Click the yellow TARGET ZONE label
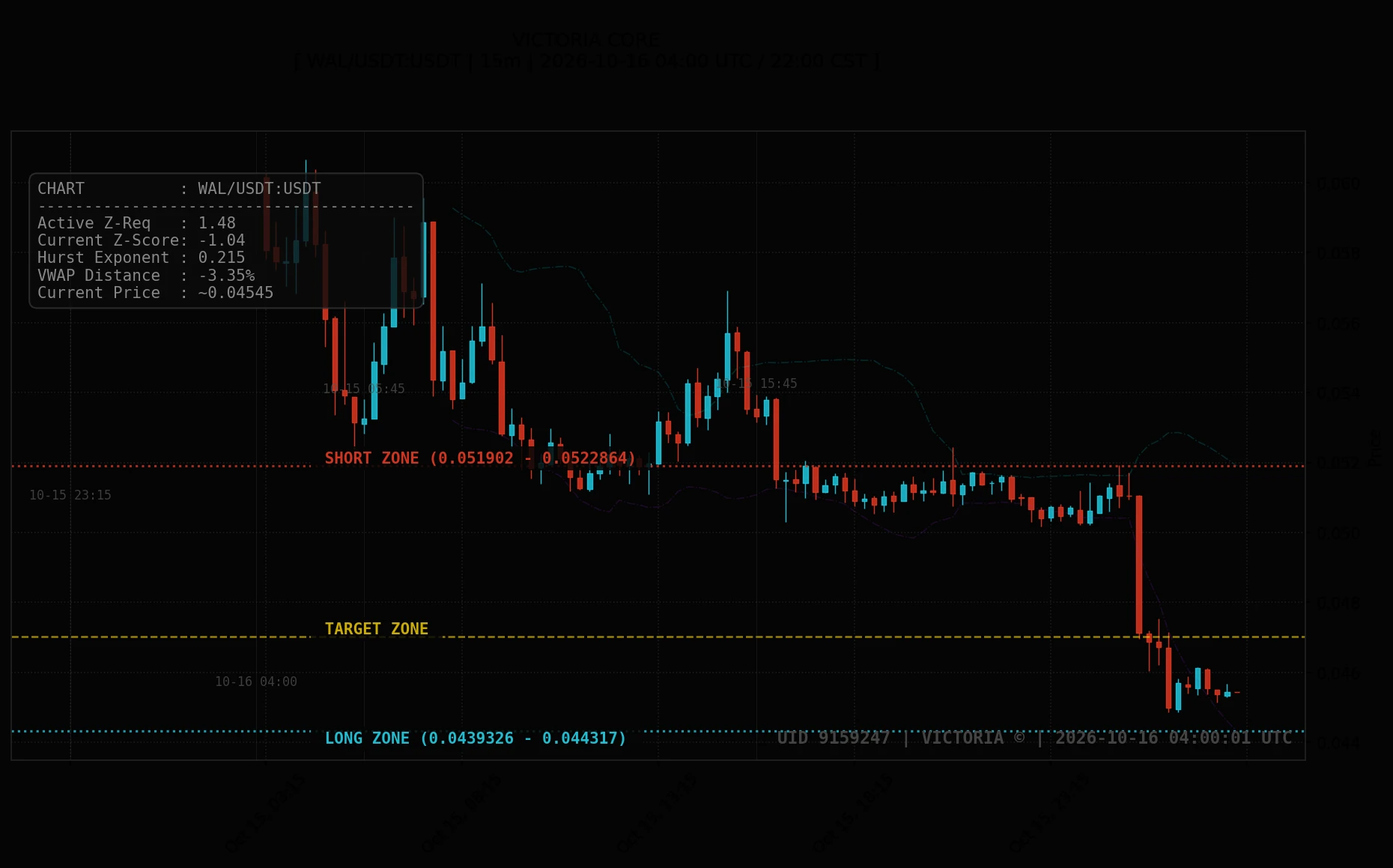The image size is (1393, 868). pyautogui.click(x=377, y=629)
